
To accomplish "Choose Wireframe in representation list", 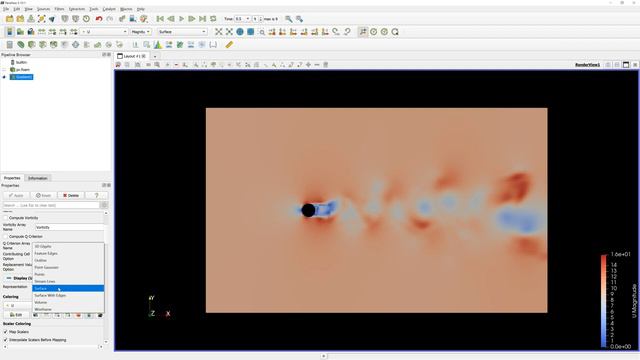I will pyautogui.click(x=68, y=309).
